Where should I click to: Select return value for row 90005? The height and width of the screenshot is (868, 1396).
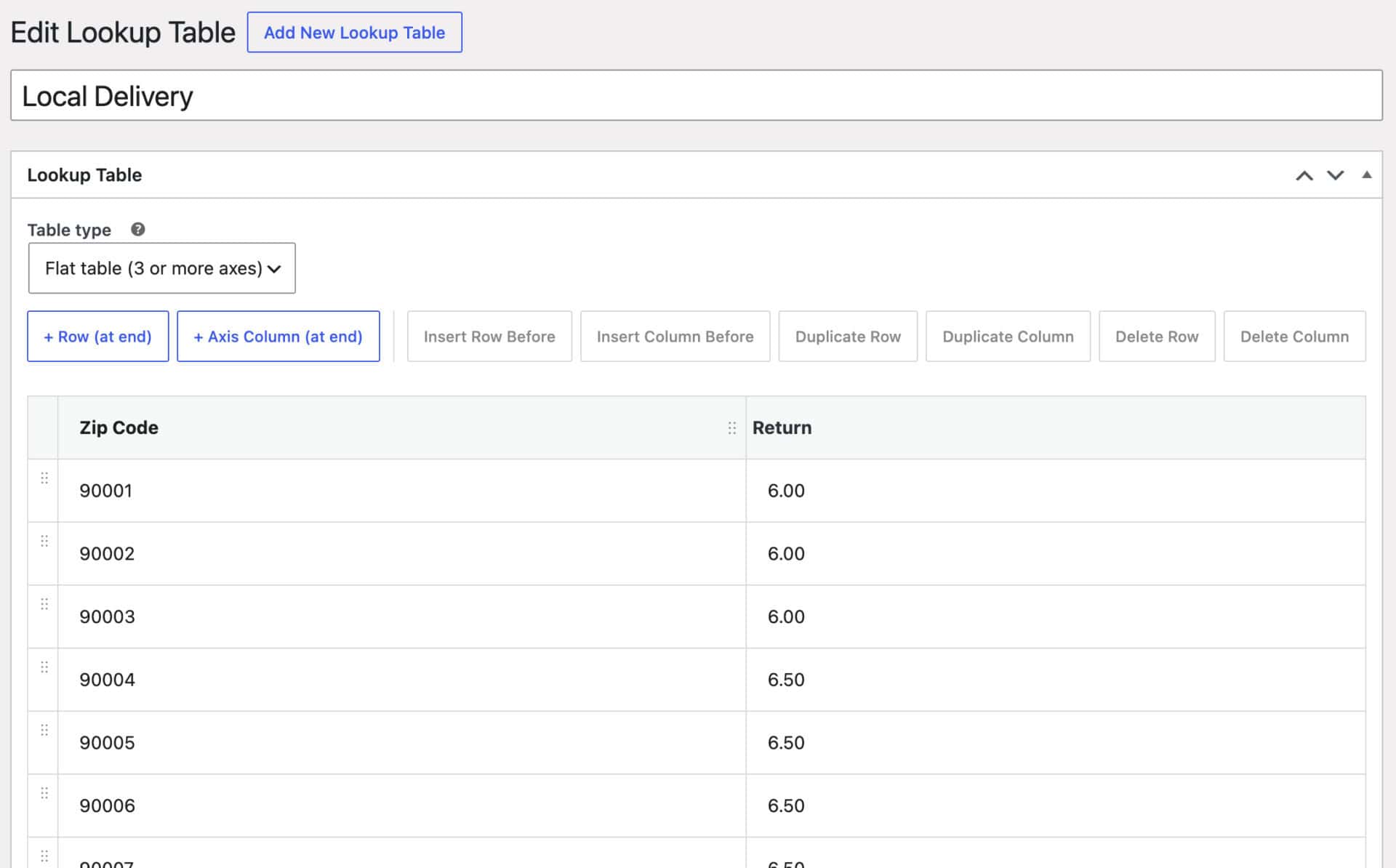click(1056, 743)
